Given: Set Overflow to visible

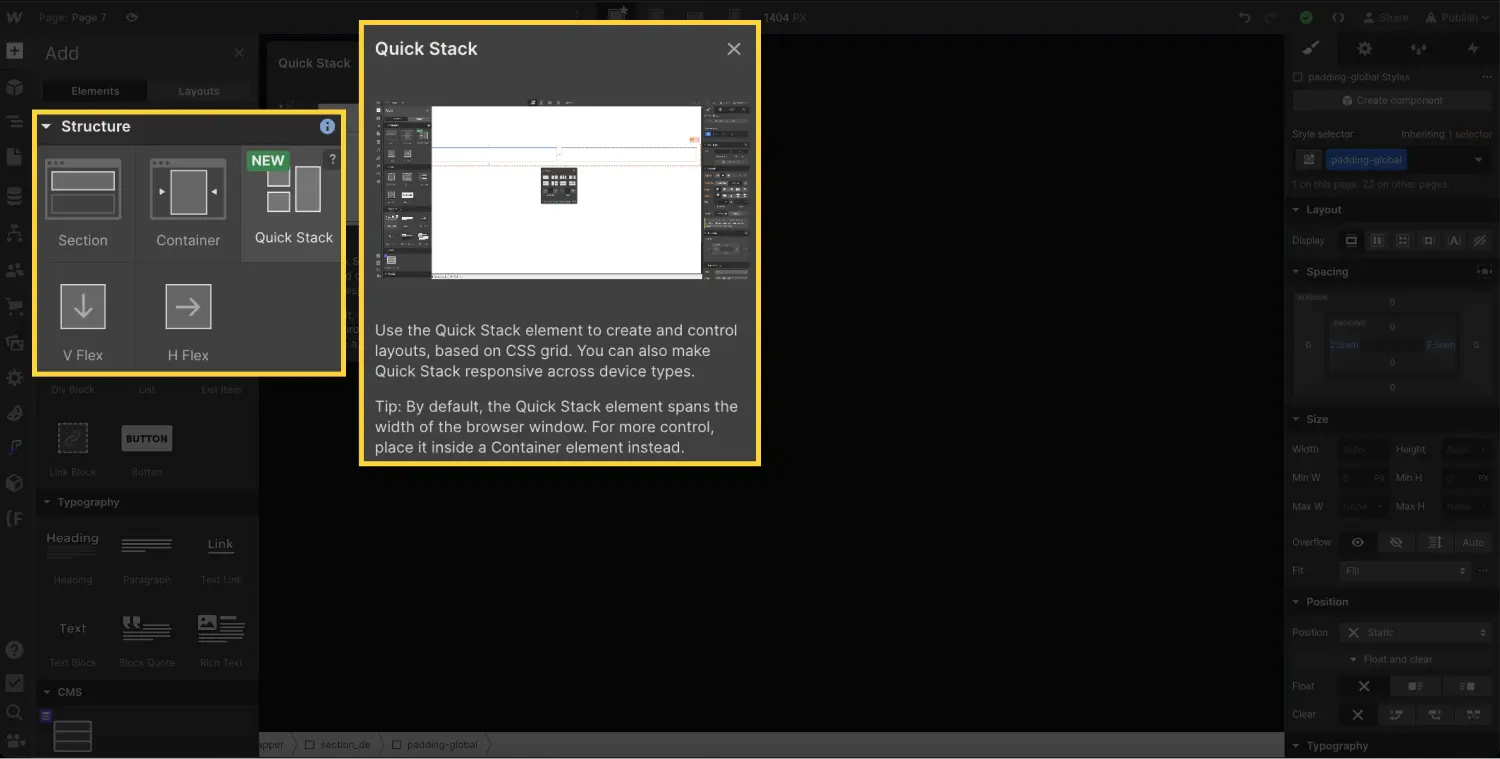Looking at the screenshot, I should pos(1356,542).
